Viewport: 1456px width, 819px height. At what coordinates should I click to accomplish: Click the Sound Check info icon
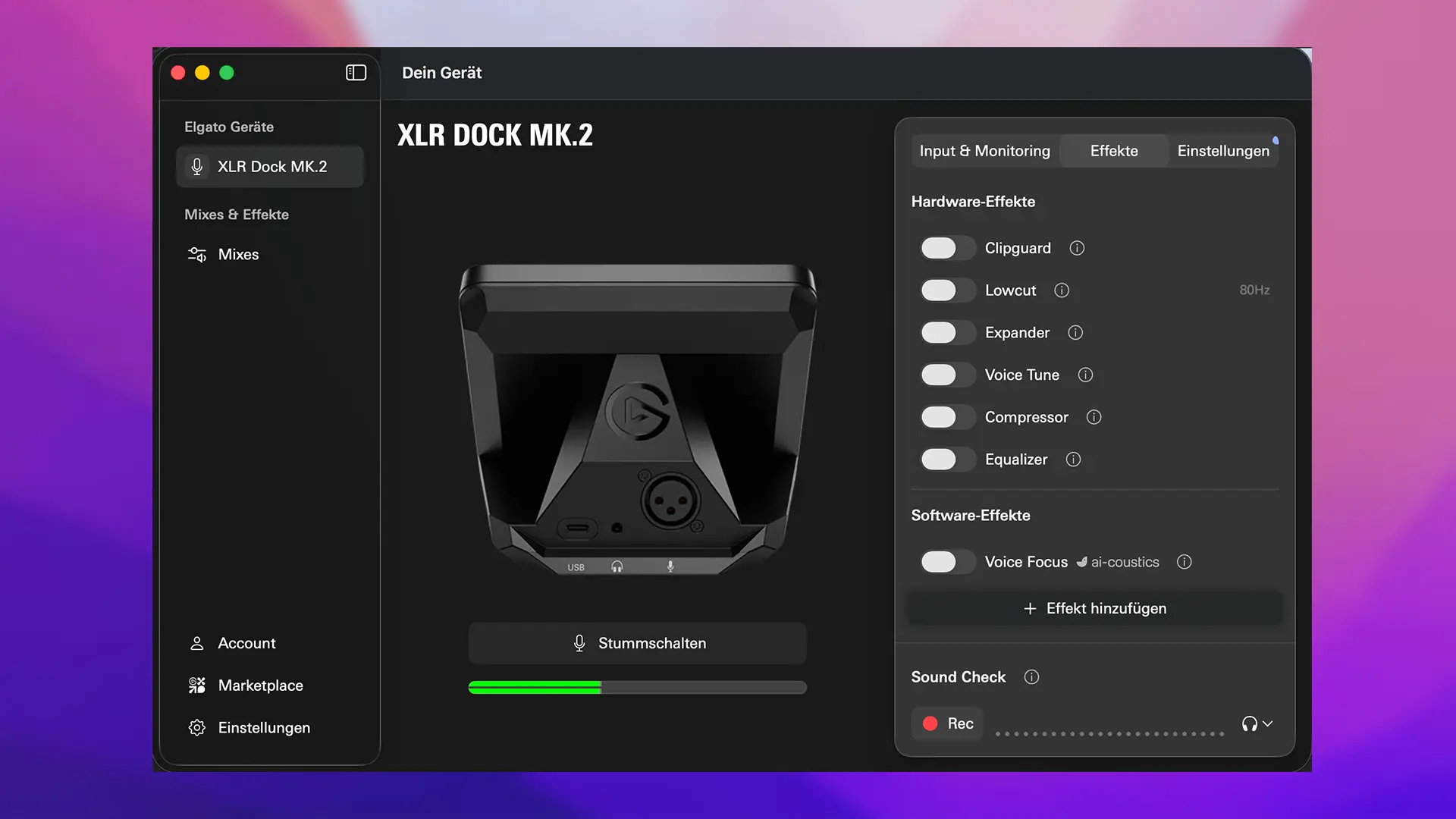click(x=1031, y=677)
